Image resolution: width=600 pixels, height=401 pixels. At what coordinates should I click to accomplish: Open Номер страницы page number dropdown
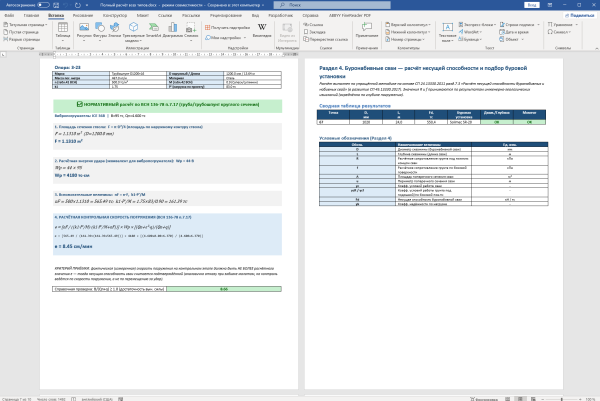(x=405, y=39)
